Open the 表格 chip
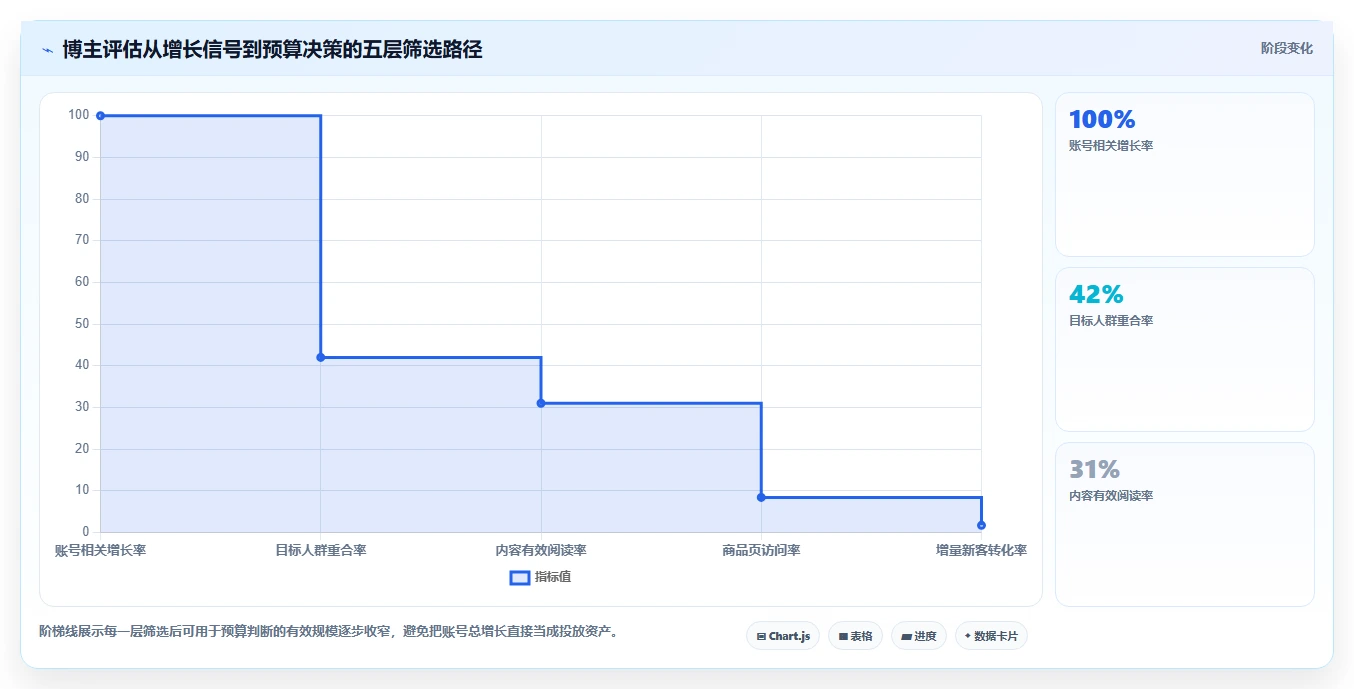 coord(855,636)
